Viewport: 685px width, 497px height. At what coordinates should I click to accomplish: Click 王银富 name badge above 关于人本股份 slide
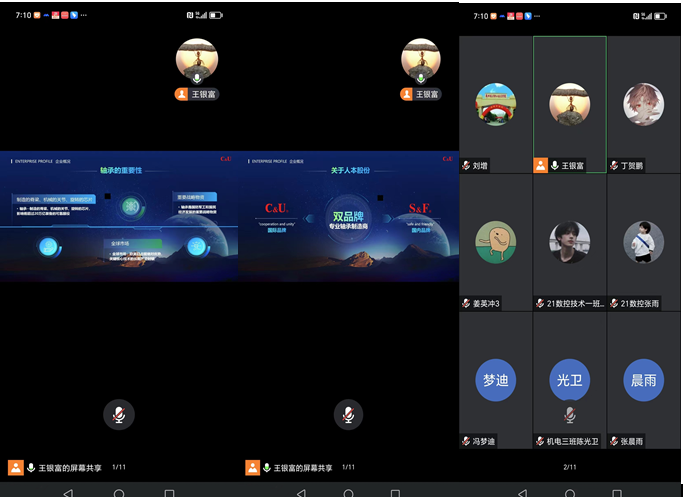click(x=421, y=94)
